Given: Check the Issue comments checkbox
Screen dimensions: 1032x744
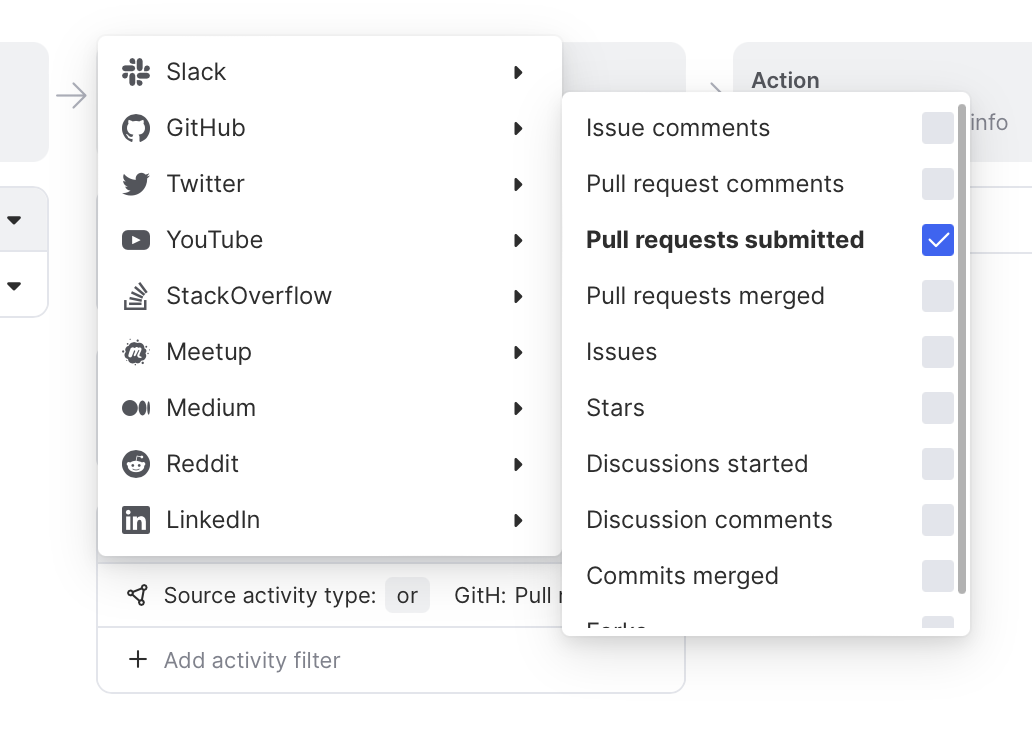Looking at the screenshot, I should pos(937,128).
